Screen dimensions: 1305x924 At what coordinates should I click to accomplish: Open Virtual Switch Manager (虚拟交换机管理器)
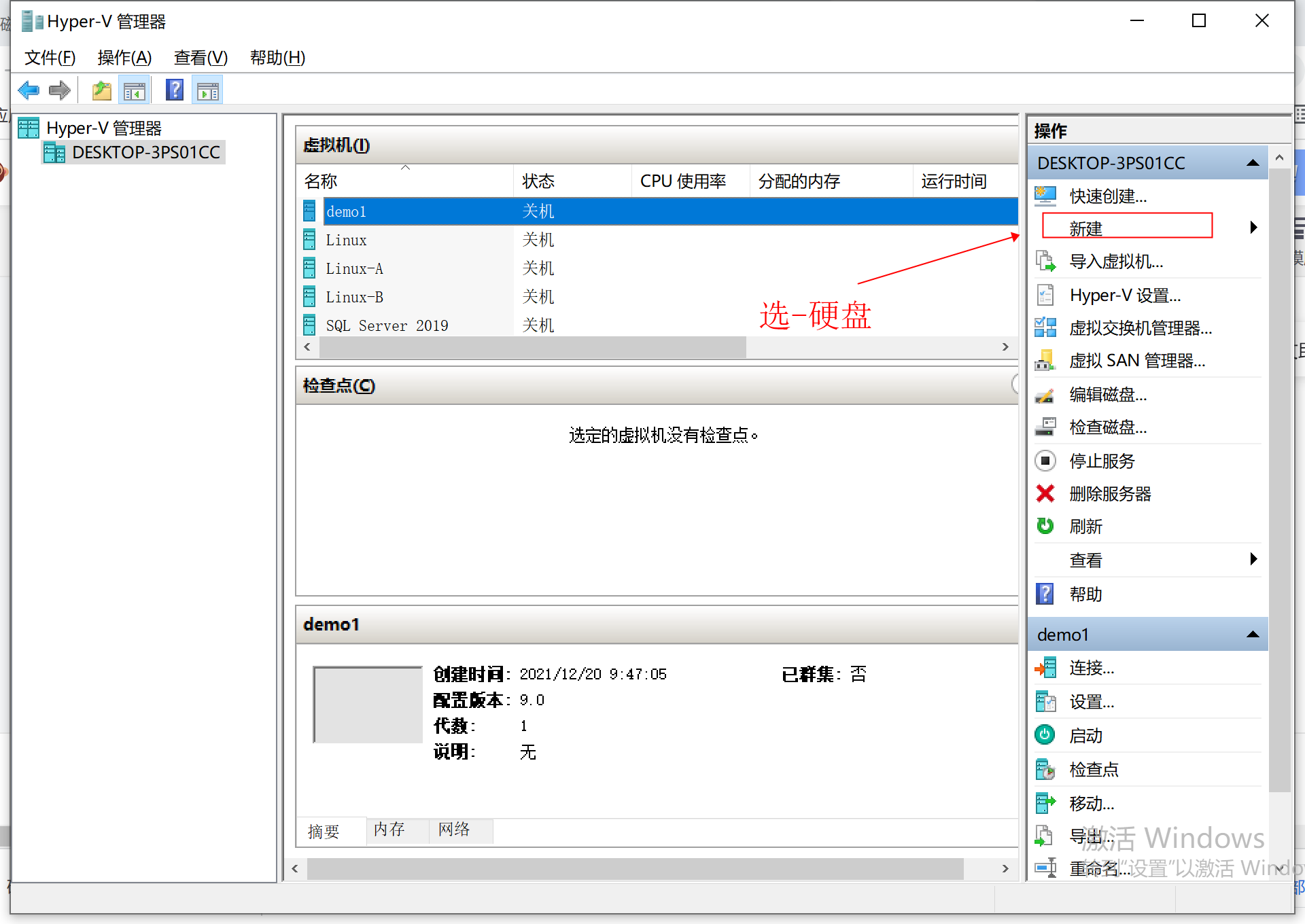tap(1140, 328)
